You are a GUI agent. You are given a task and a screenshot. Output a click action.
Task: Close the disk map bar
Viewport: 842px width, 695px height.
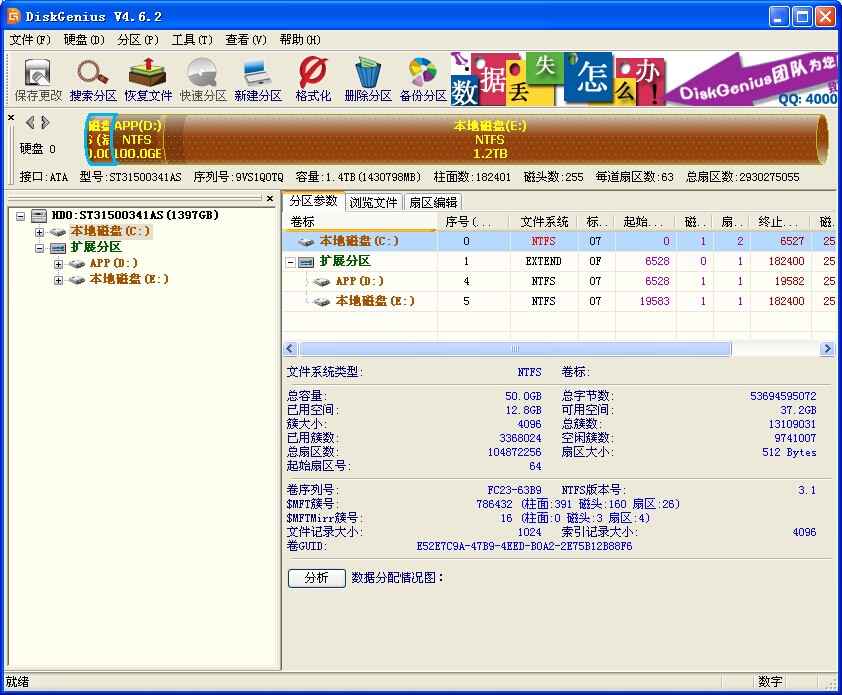tap(11, 117)
